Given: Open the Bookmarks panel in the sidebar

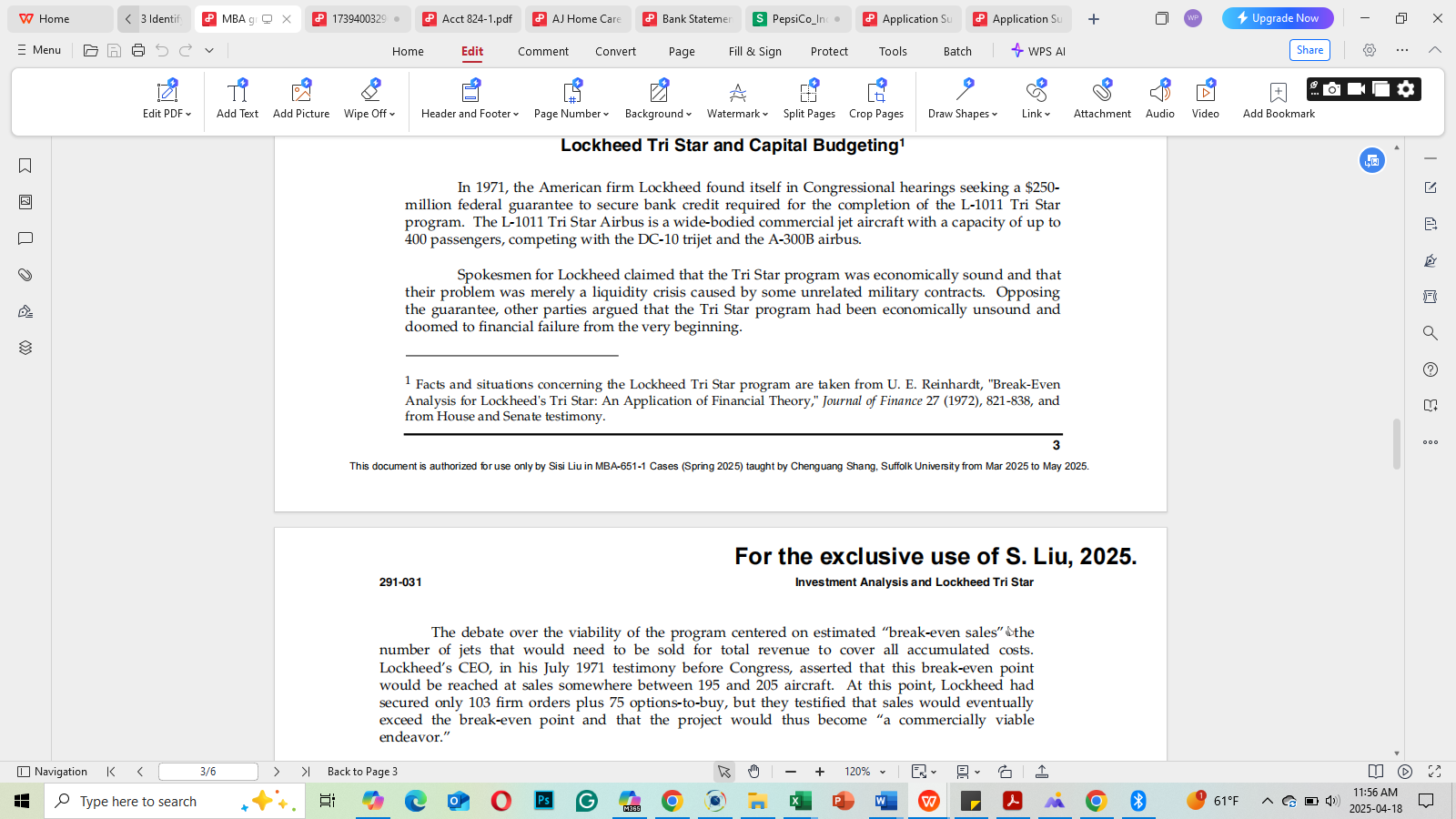Looking at the screenshot, I should tap(25, 166).
